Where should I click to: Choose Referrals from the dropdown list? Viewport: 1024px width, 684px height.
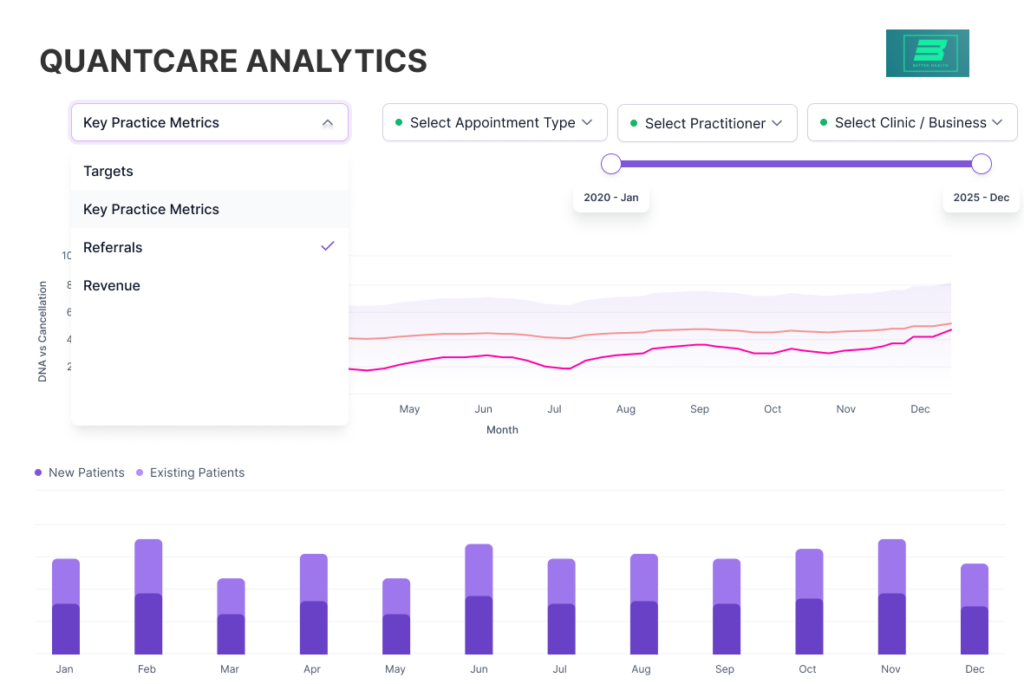click(x=210, y=247)
